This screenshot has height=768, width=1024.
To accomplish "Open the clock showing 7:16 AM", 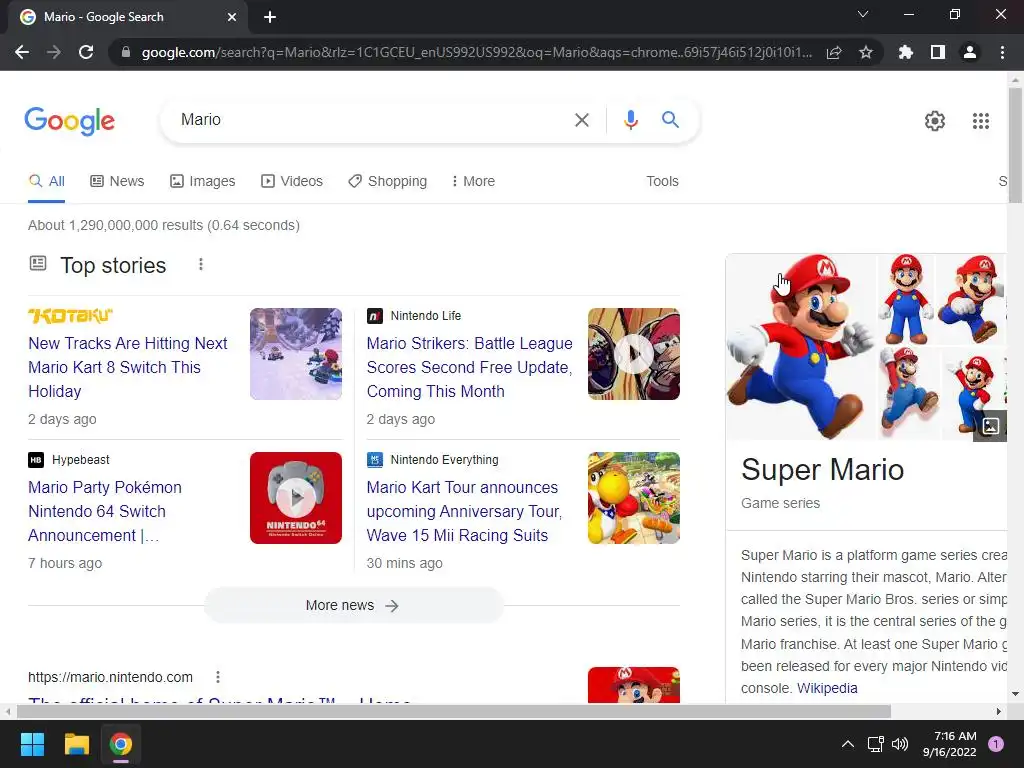I will pyautogui.click(x=949, y=744).
